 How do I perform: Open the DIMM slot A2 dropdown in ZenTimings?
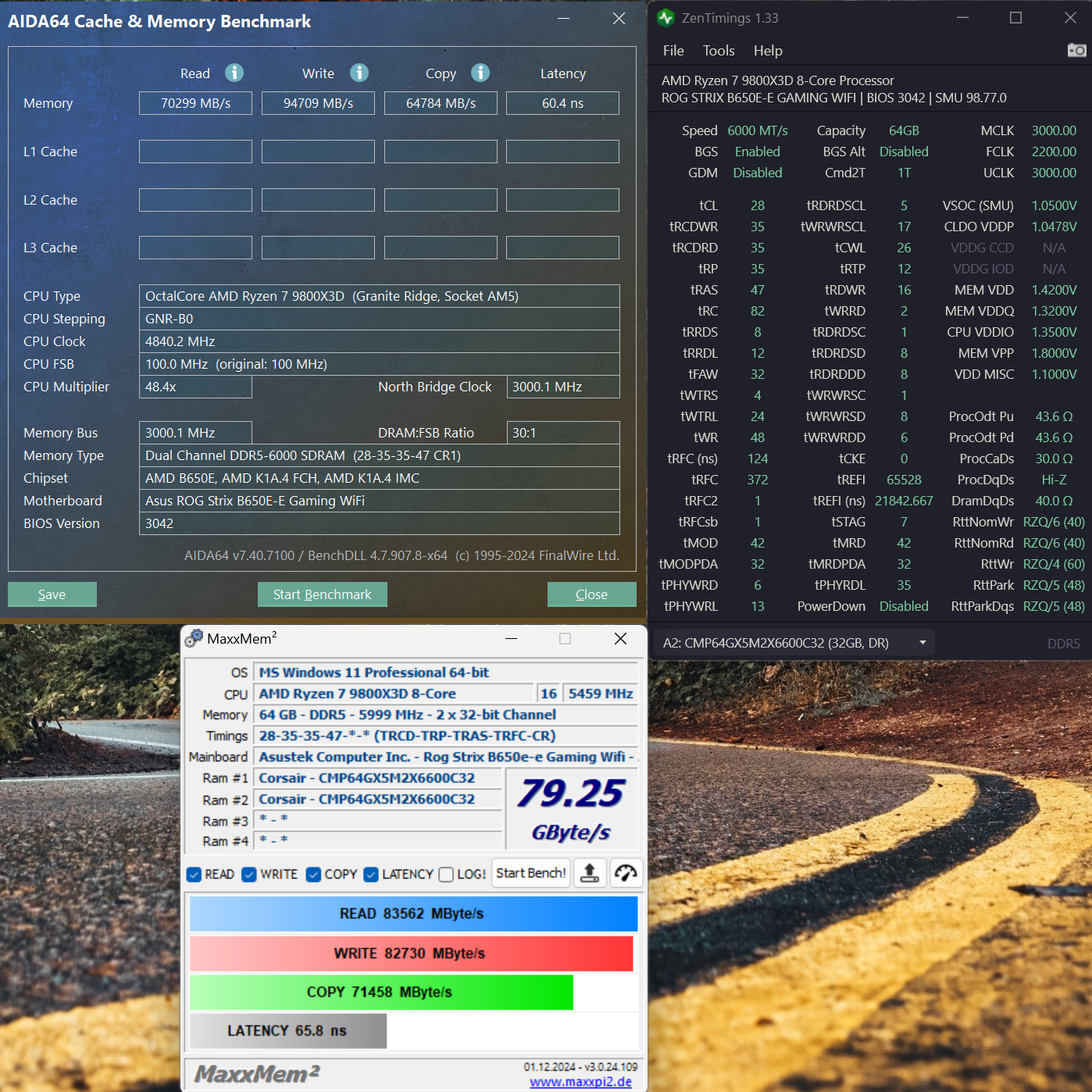tap(794, 643)
